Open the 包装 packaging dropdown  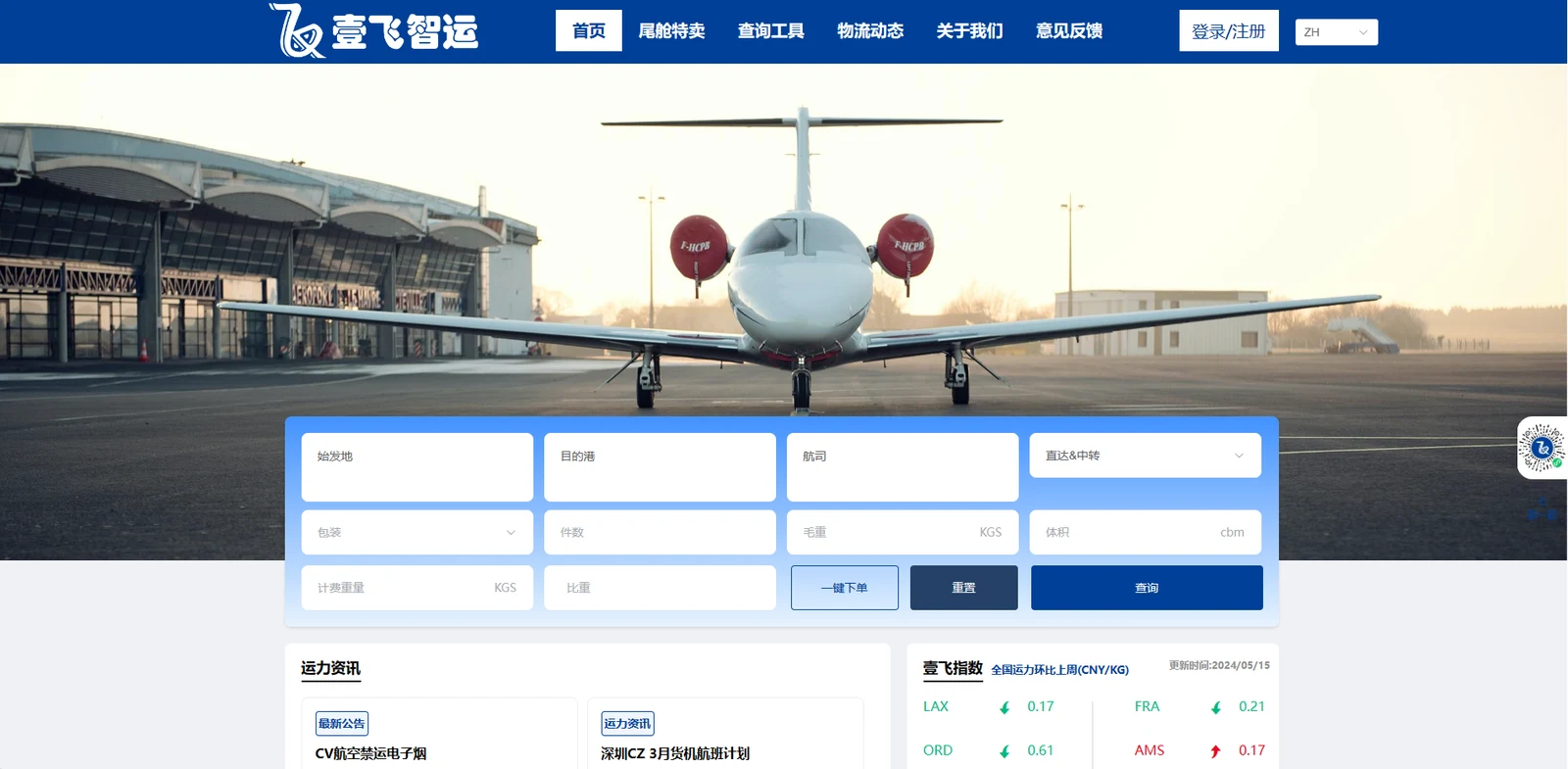[x=417, y=532]
